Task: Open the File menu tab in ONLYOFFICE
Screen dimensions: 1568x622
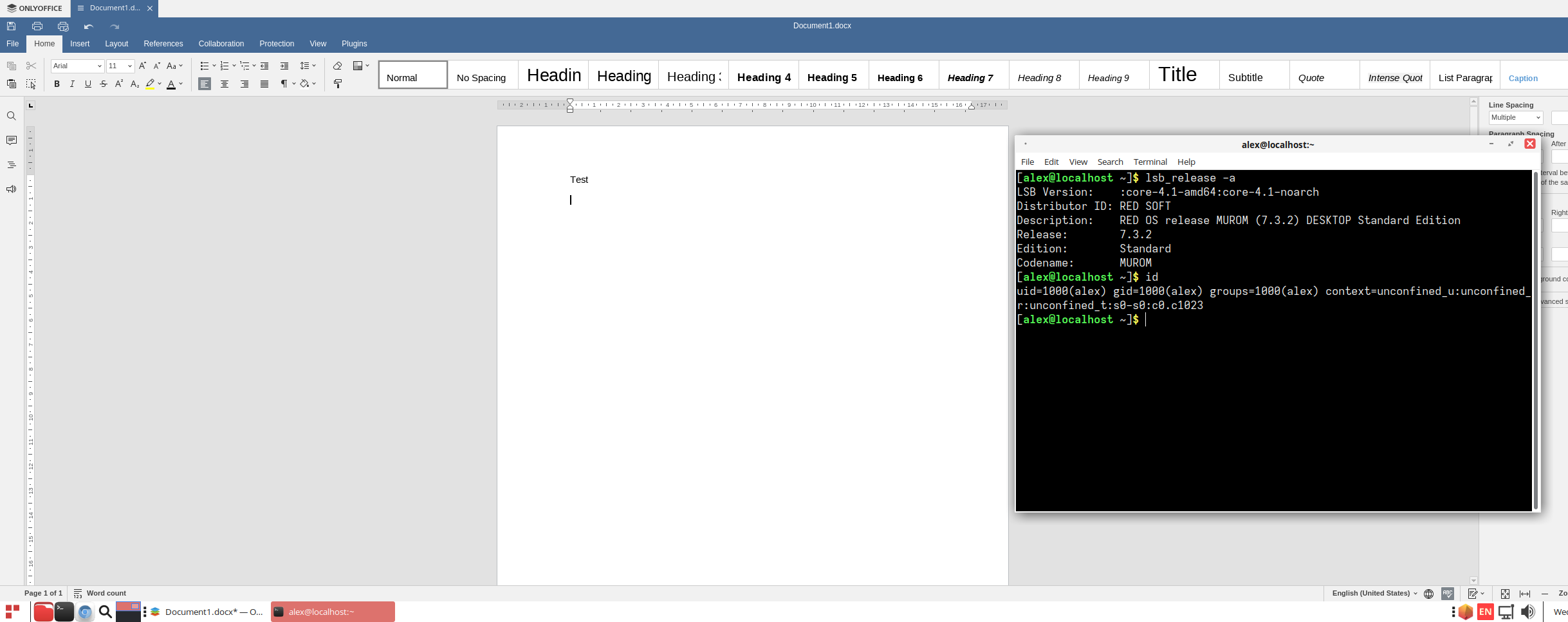Action: pos(13,44)
